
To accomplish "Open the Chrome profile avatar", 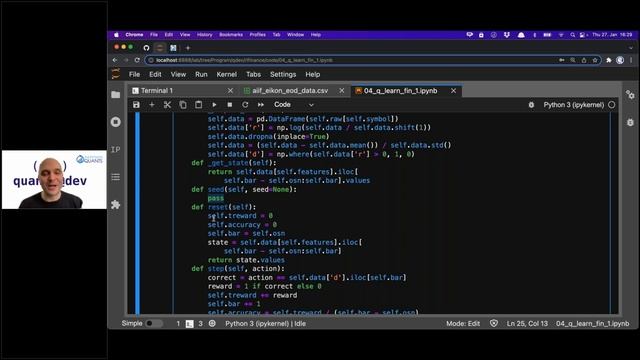I will (x=620, y=60).
